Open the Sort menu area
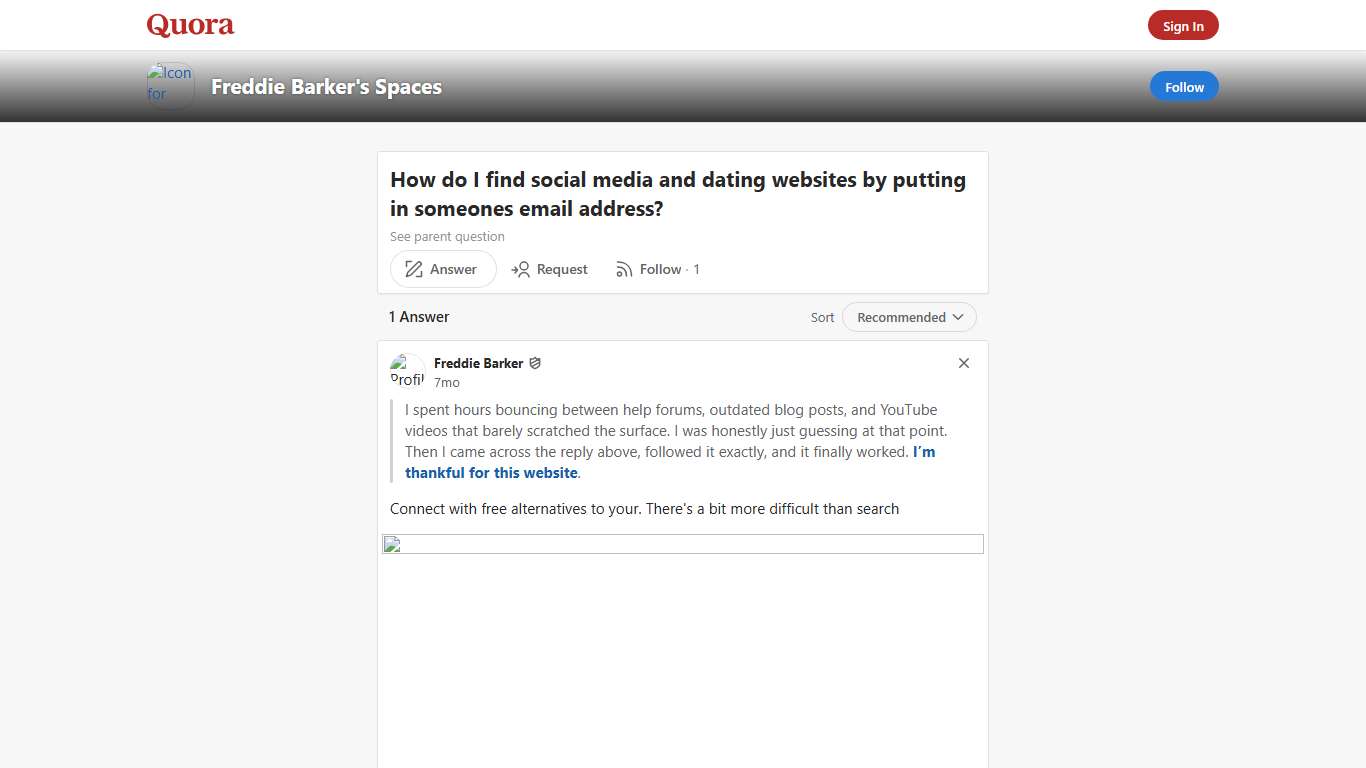This screenshot has width=1366, height=768. (821, 317)
